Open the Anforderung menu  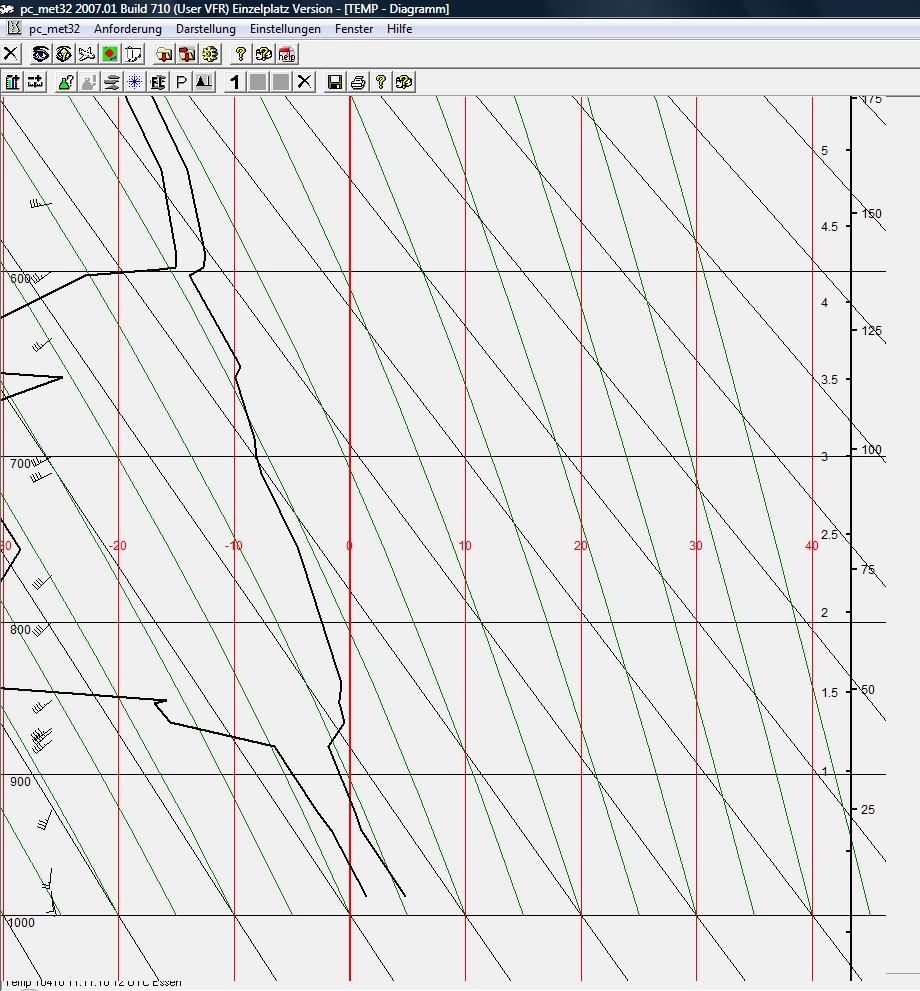[128, 28]
